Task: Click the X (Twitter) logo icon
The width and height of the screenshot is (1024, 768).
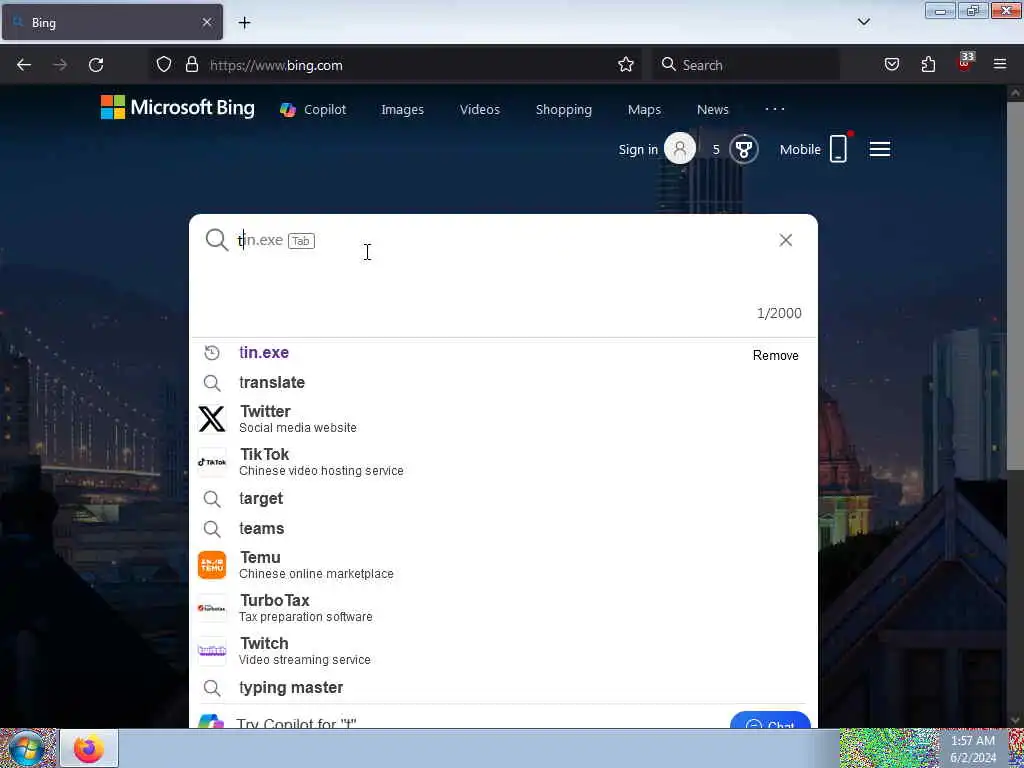Action: coord(212,419)
